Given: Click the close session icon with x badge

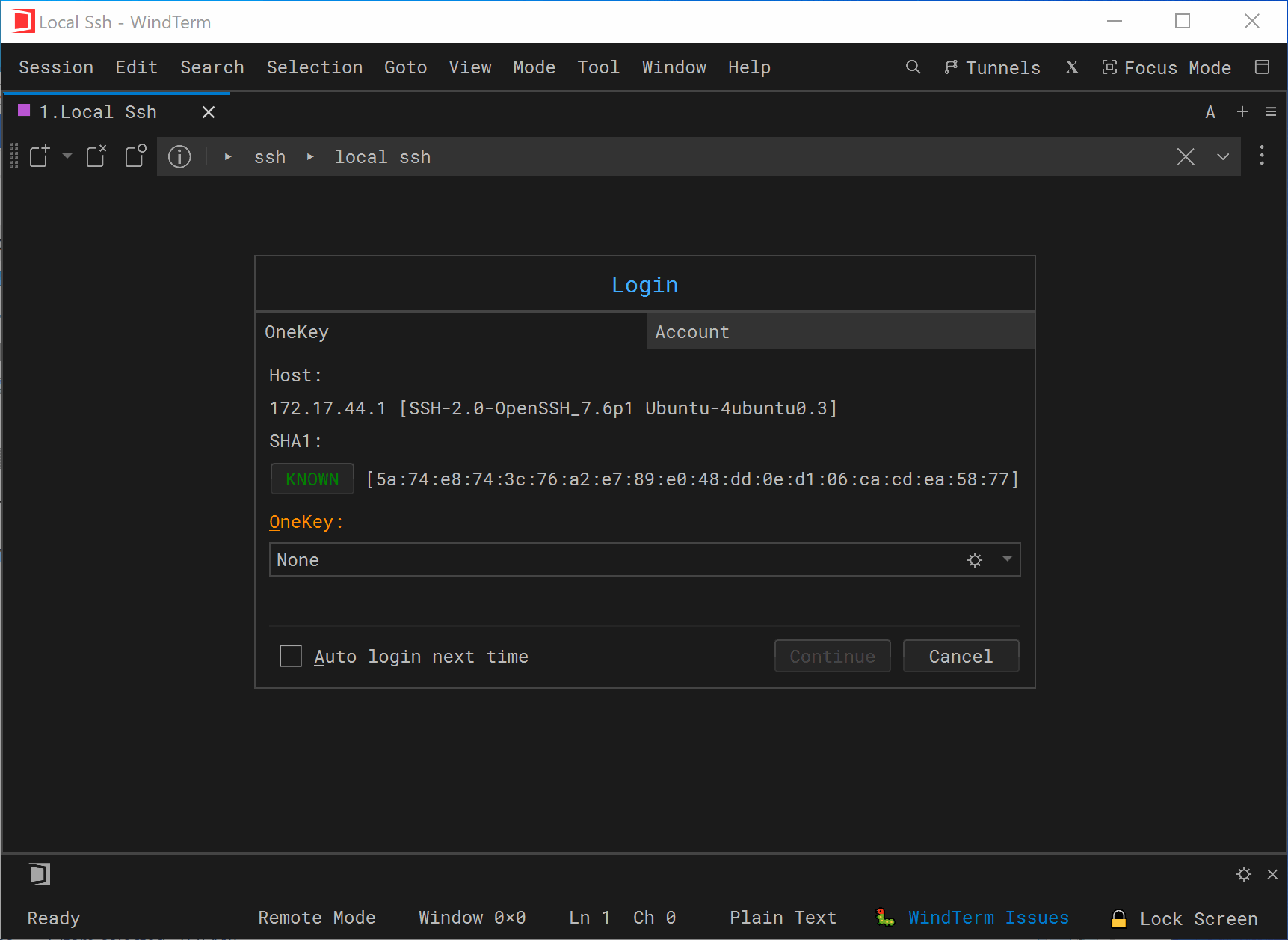Looking at the screenshot, I should (96, 156).
